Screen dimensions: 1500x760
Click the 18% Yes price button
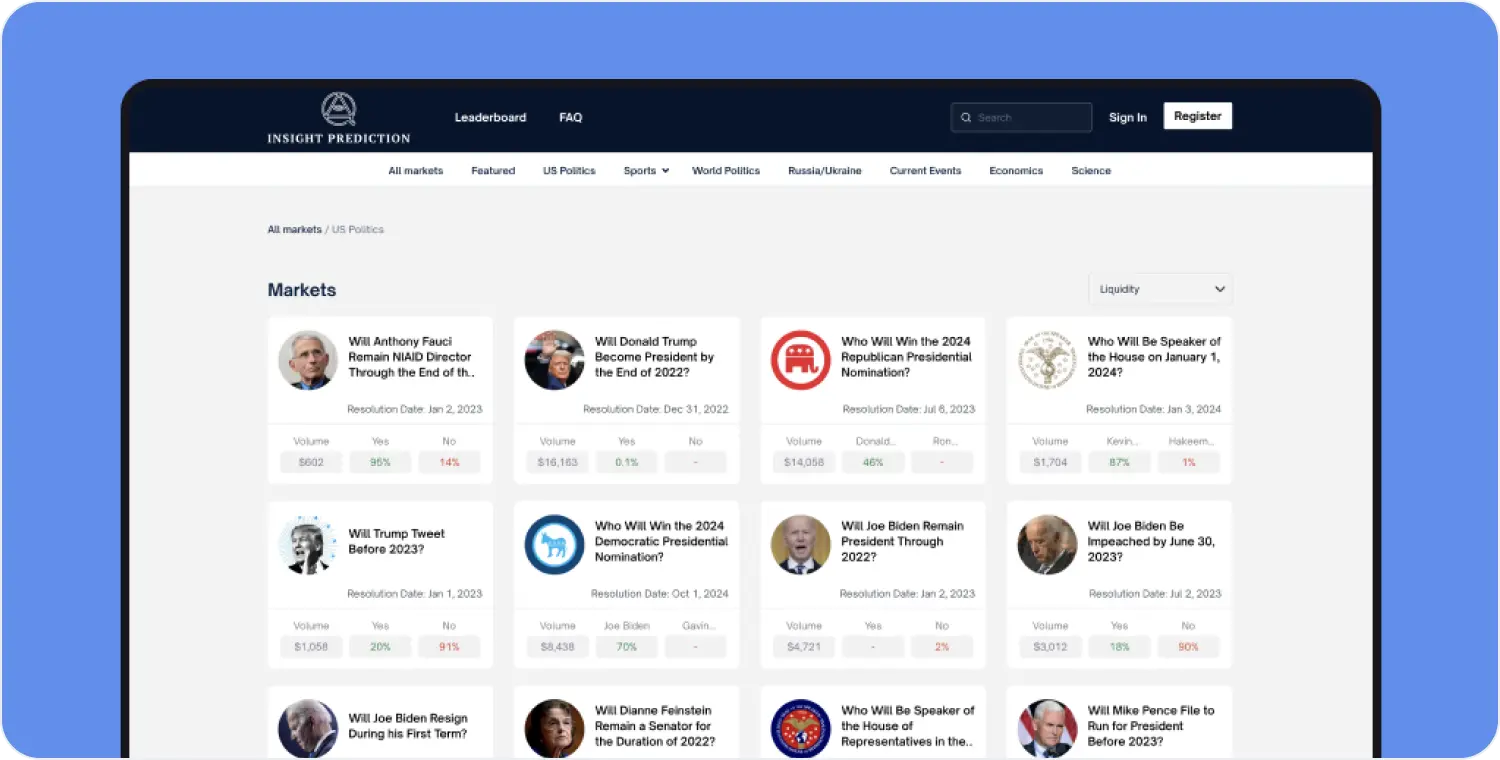pos(1119,647)
